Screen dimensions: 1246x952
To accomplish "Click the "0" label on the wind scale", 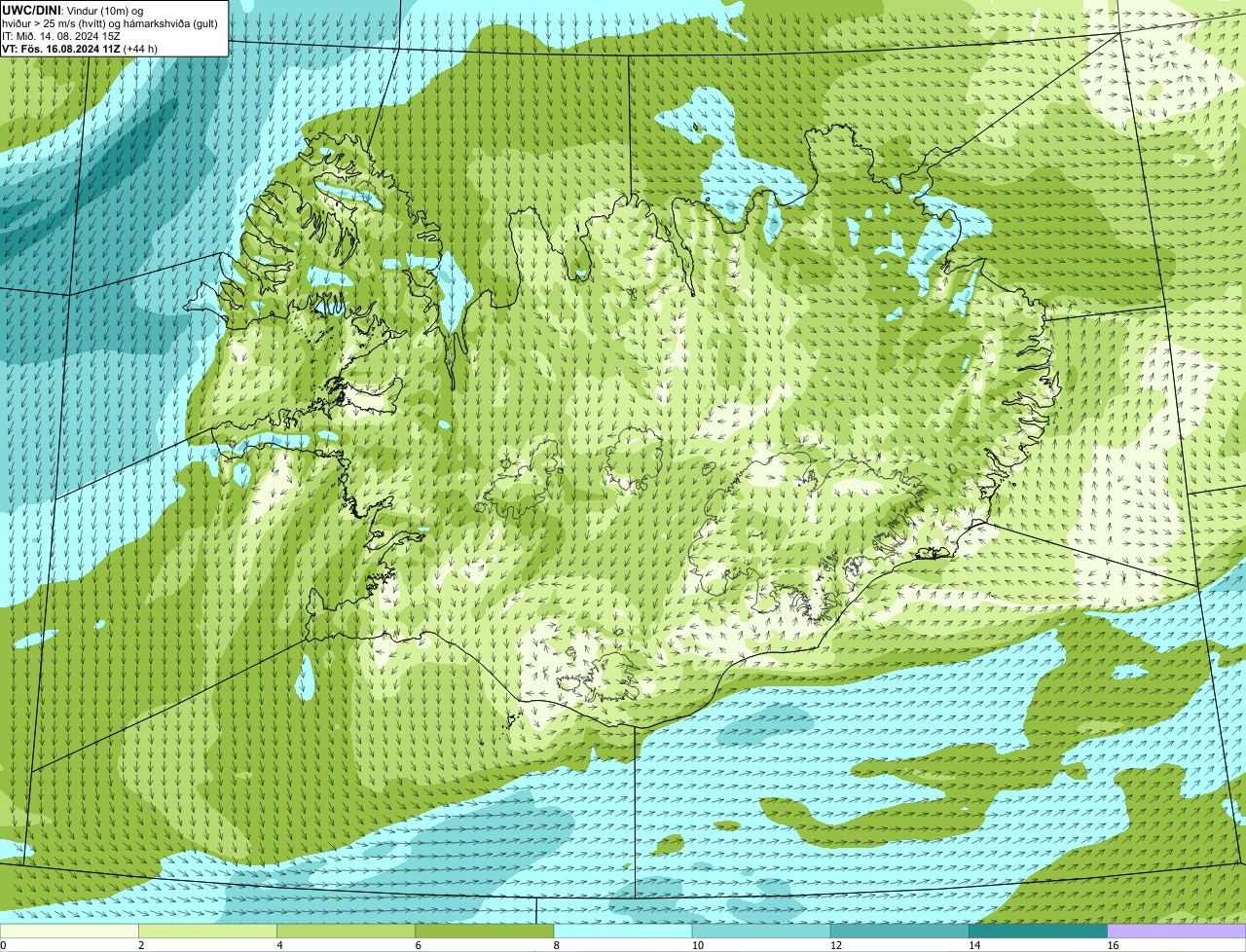I will (x=4, y=945).
